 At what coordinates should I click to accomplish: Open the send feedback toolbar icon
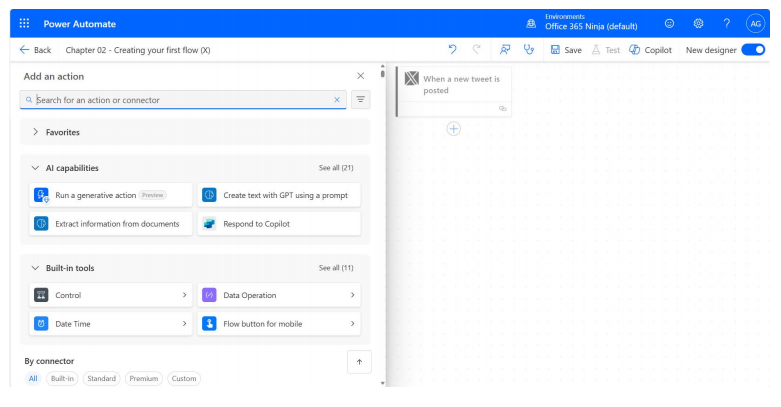[505, 49]
